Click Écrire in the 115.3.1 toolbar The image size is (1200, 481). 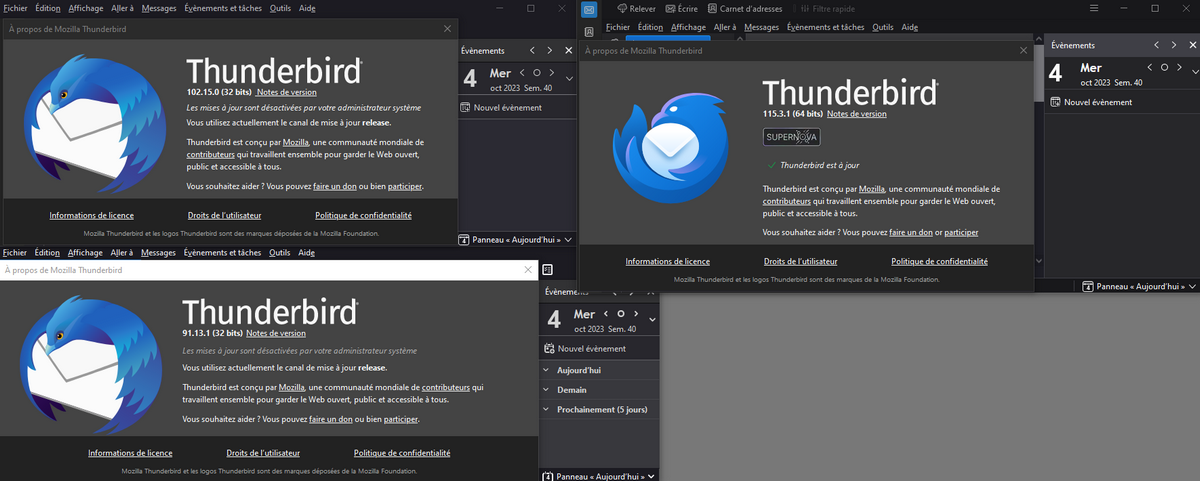point(680,8)
